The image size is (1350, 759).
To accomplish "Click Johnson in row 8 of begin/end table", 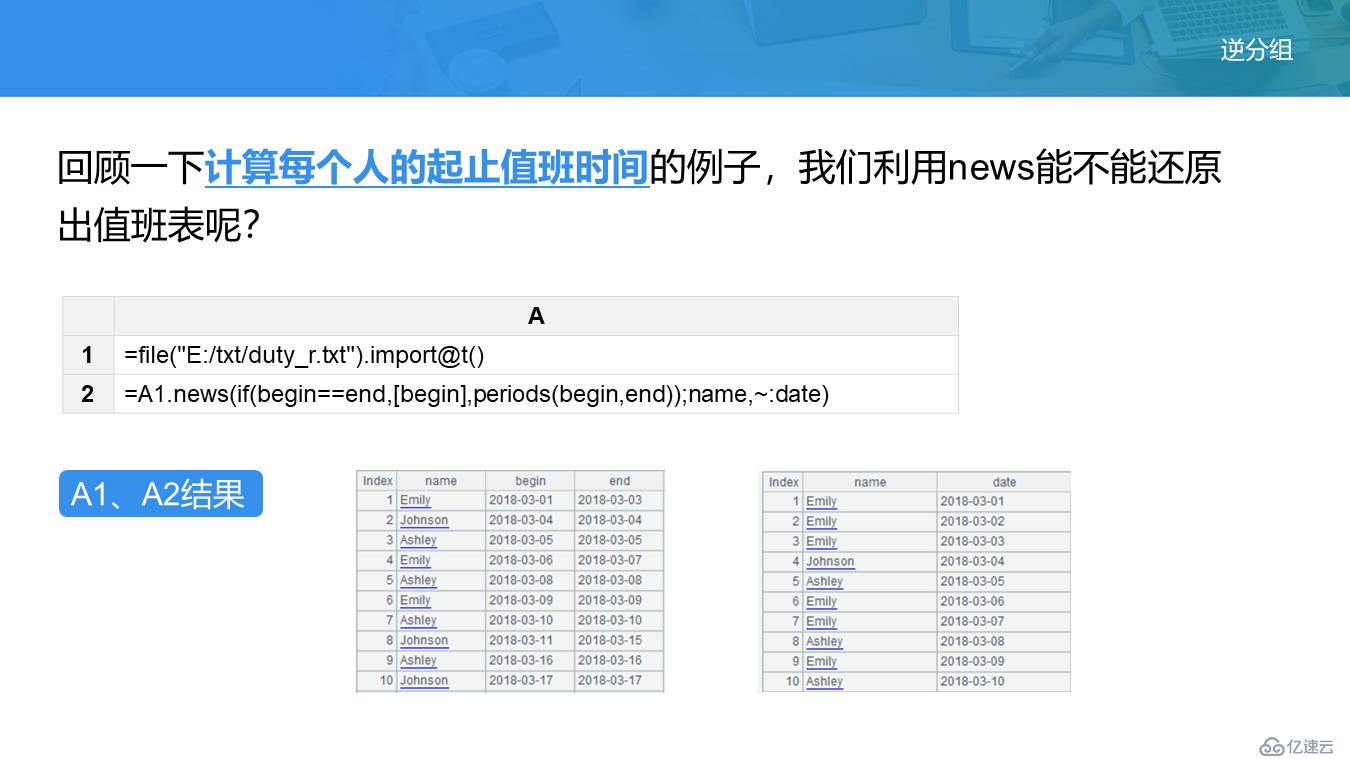I will click(424, 640).
